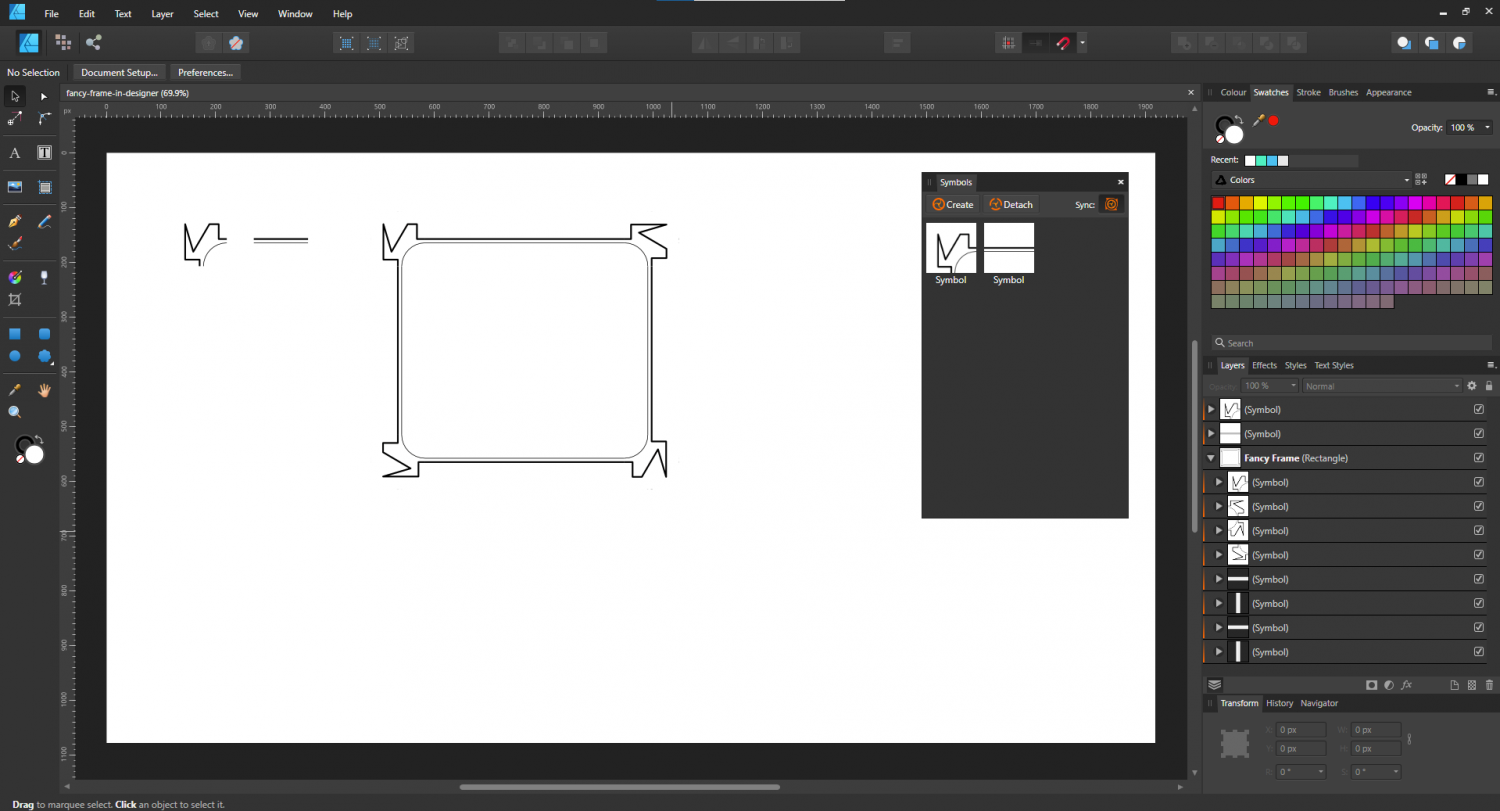Open Document Setup
Viewport: 1500px width, 811px height.
pyautogui.click(x=118, y=72)
